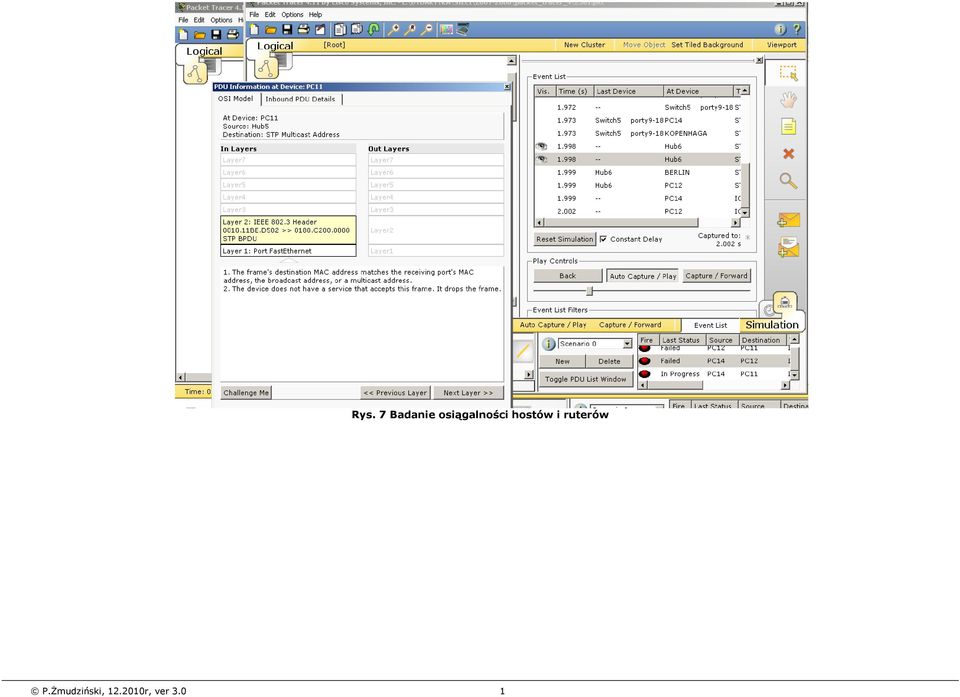960x697 pixels.
Task: Open file with the folder toolbar icon in front window
Action: 271,29
